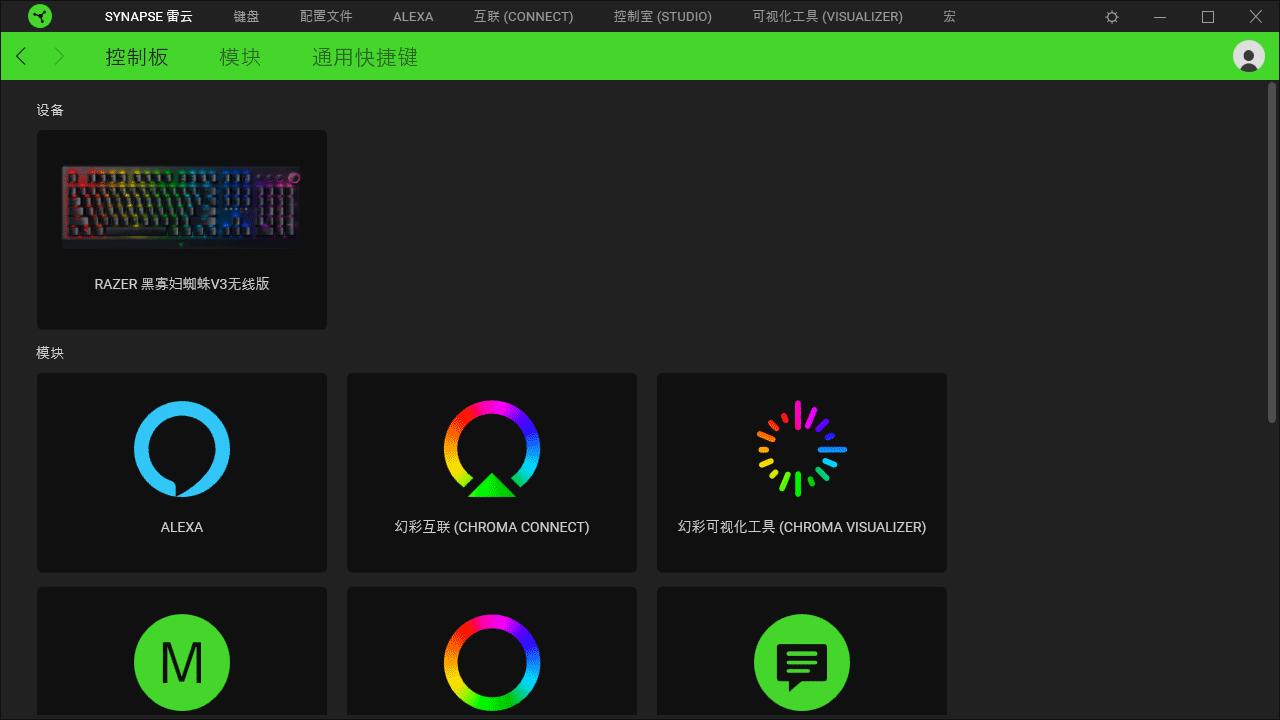The height and width of the screenshot is (720, 1280).
Task: Open SYNAPSE 雷云 tab
Action: pos(149,17)
